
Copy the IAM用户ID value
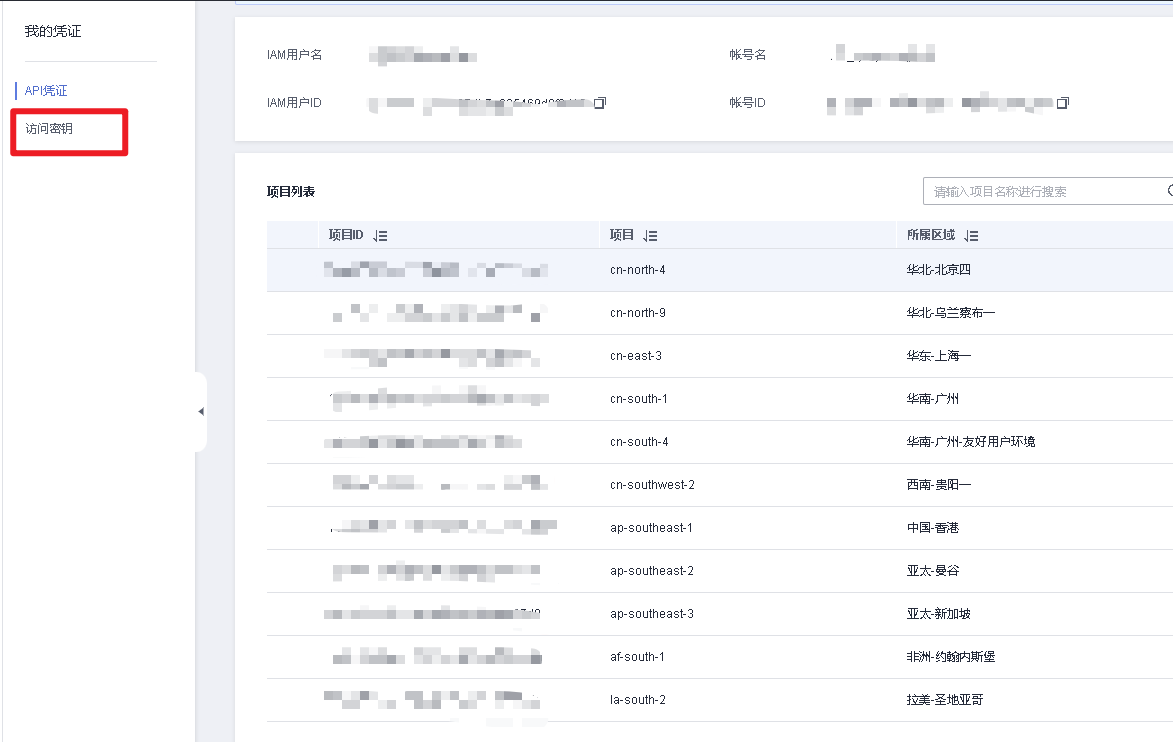click(601, 103)
